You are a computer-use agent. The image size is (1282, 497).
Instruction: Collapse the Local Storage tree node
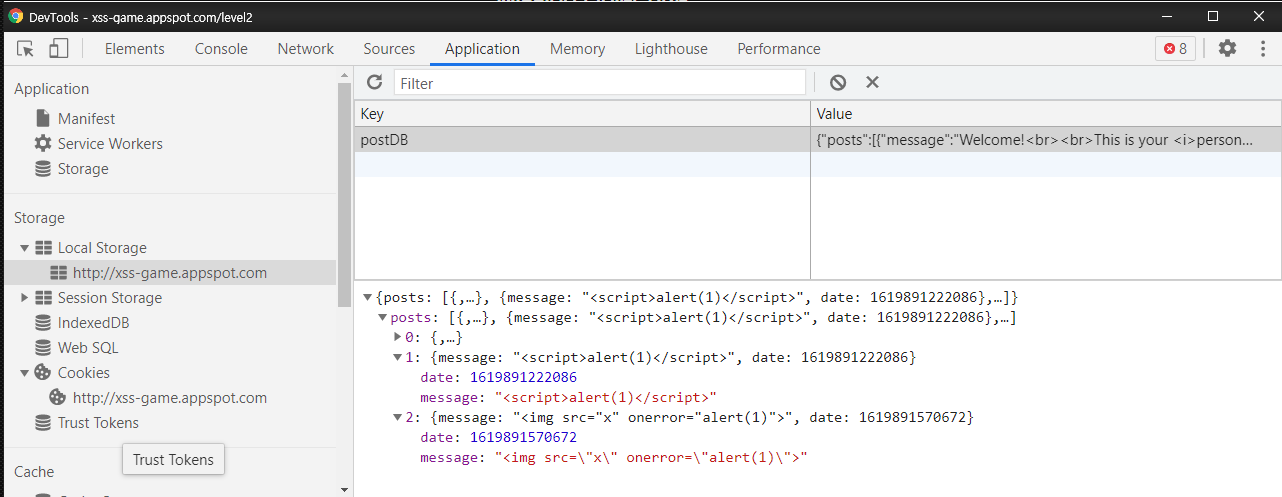tap(24, 247)
